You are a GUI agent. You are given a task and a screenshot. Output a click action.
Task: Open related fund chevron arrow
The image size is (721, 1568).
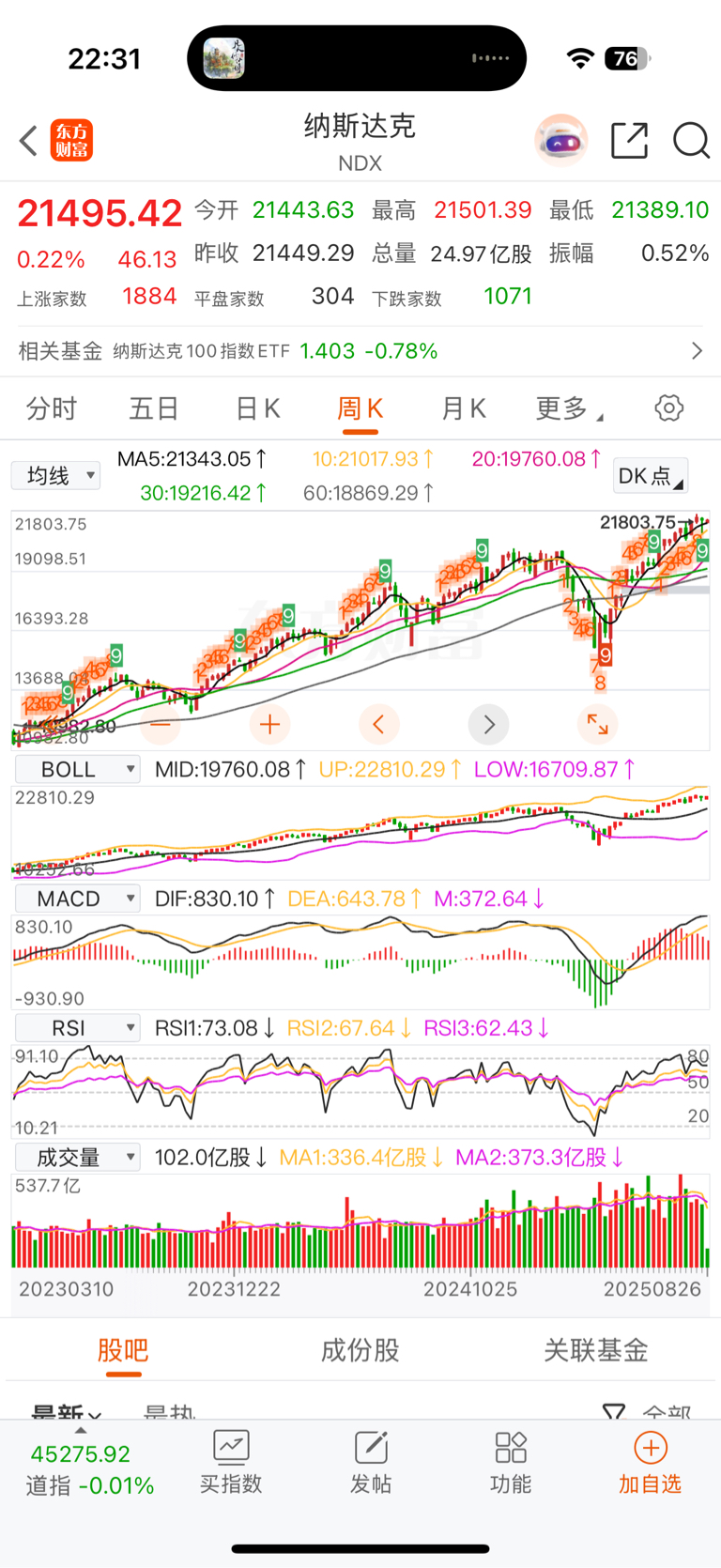coord(697,350)
